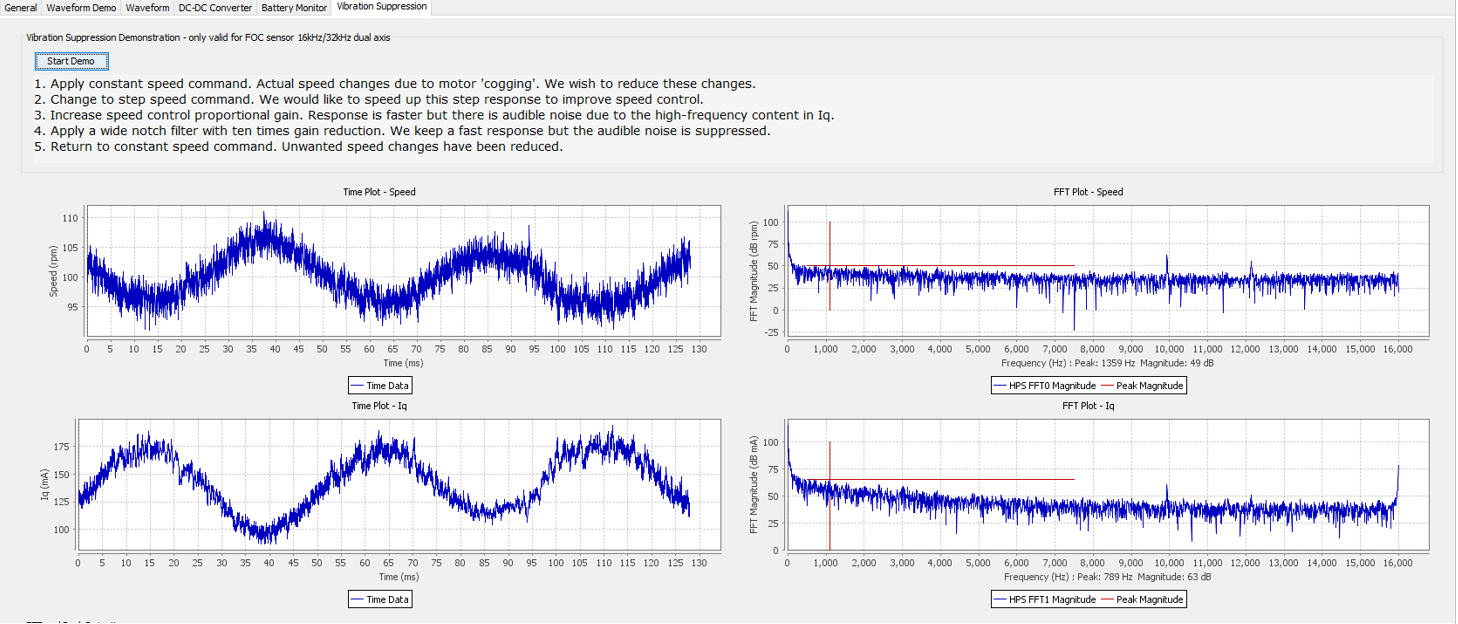Click the Time Plot - Speed chart title

click(x=379, y=192)
